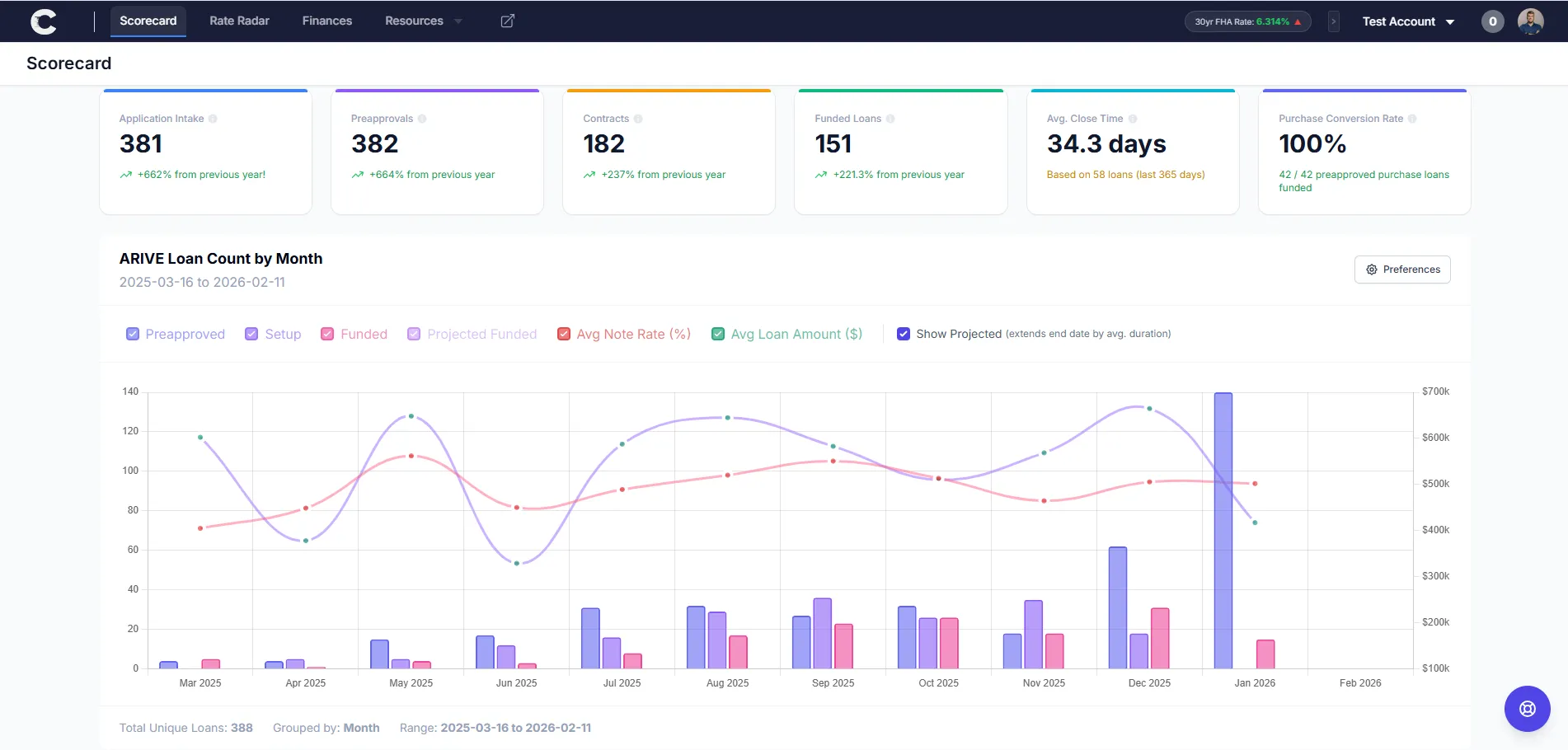
Task: Click the Purchase Conversion Rate 100% card
Action: (x=1364, y=152)
